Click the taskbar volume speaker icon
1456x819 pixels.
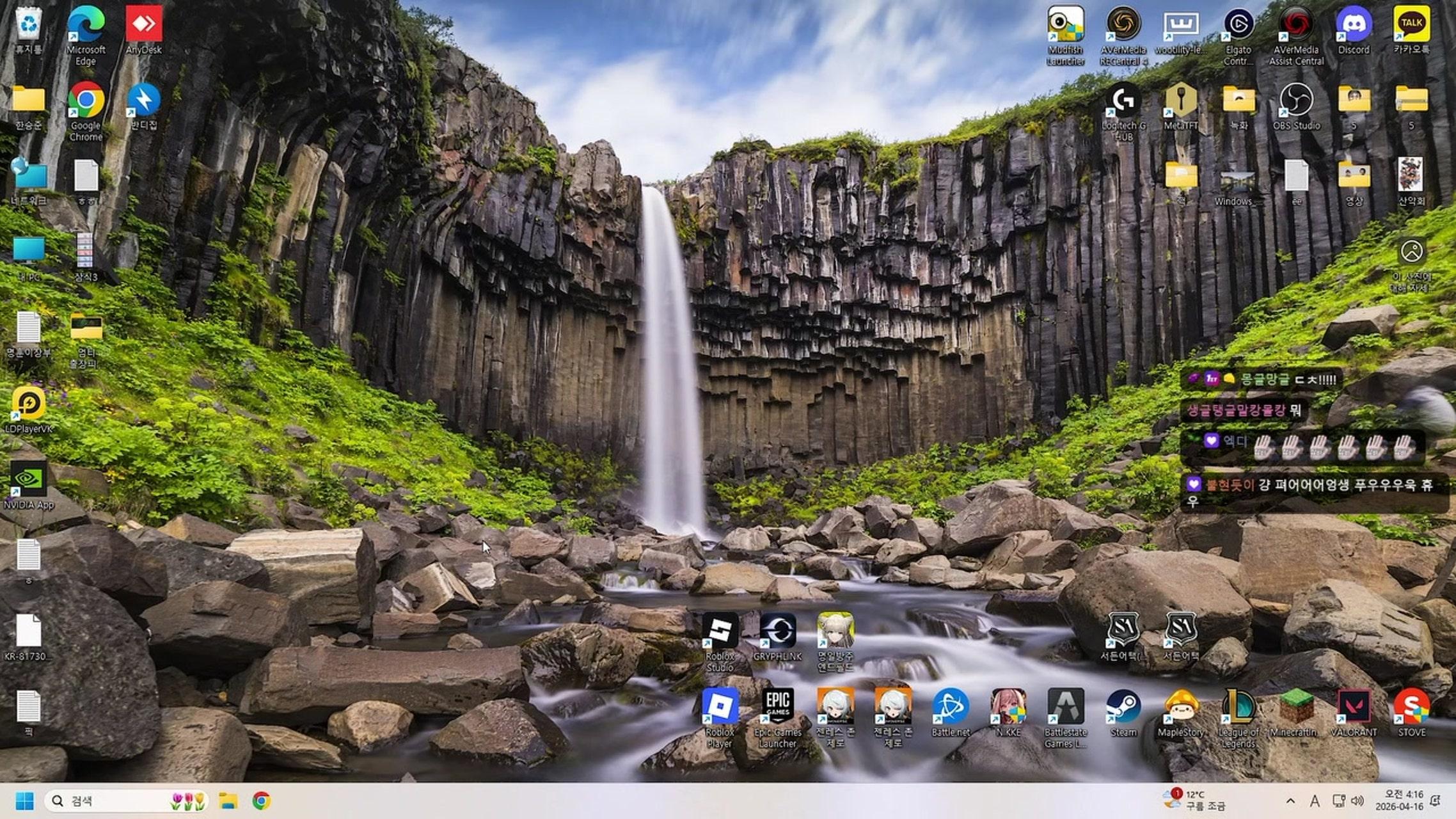point(1358,801)
